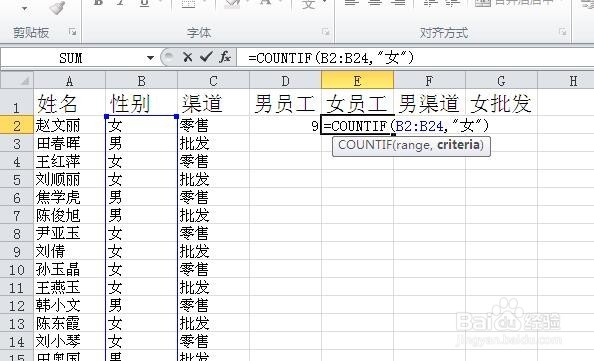Viewport: 594px width, 361px height.
Task: Select highlighted row 2 header
Action: [x=17, y=125]
